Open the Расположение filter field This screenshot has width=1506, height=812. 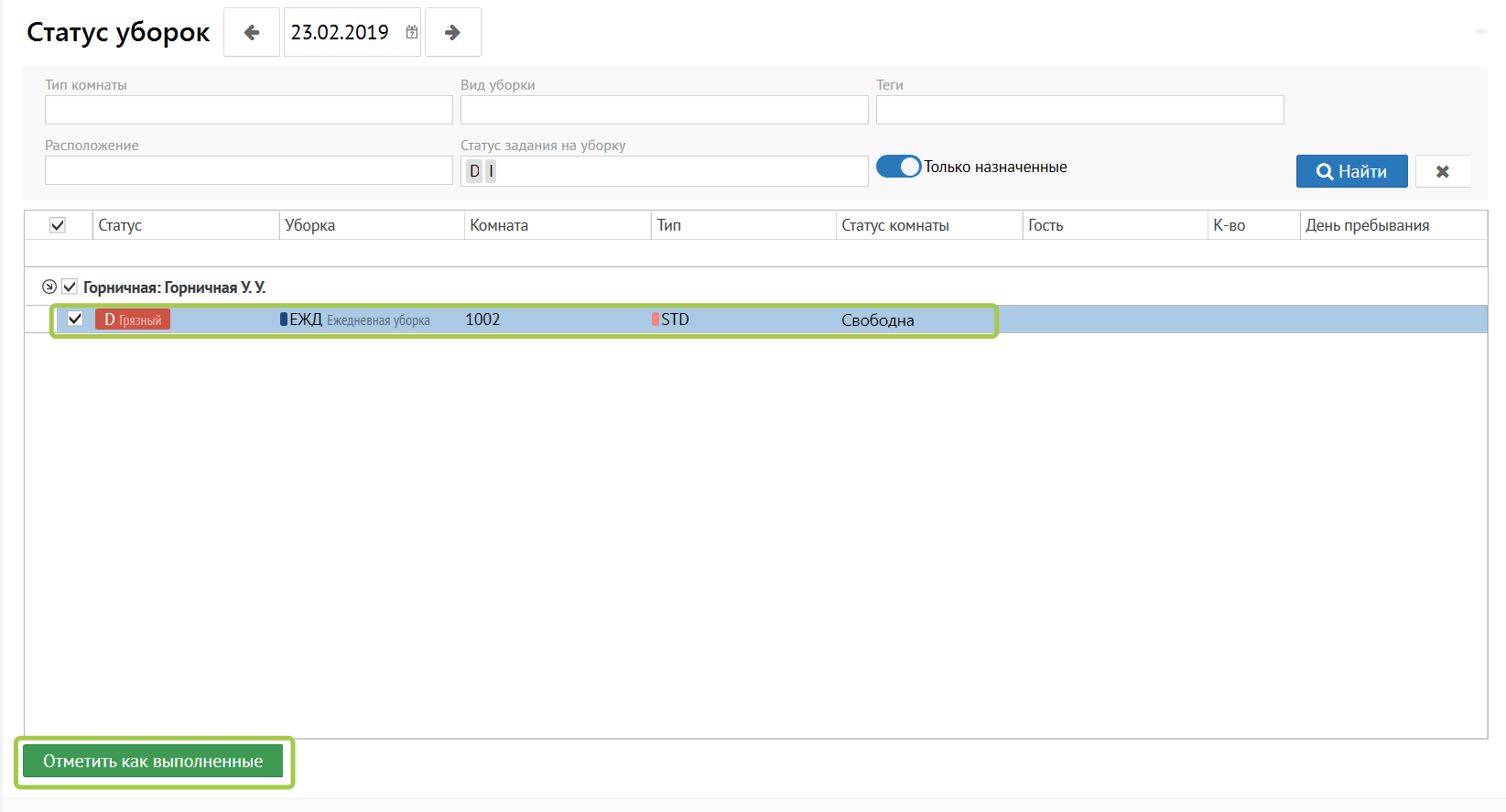[248, 170]
